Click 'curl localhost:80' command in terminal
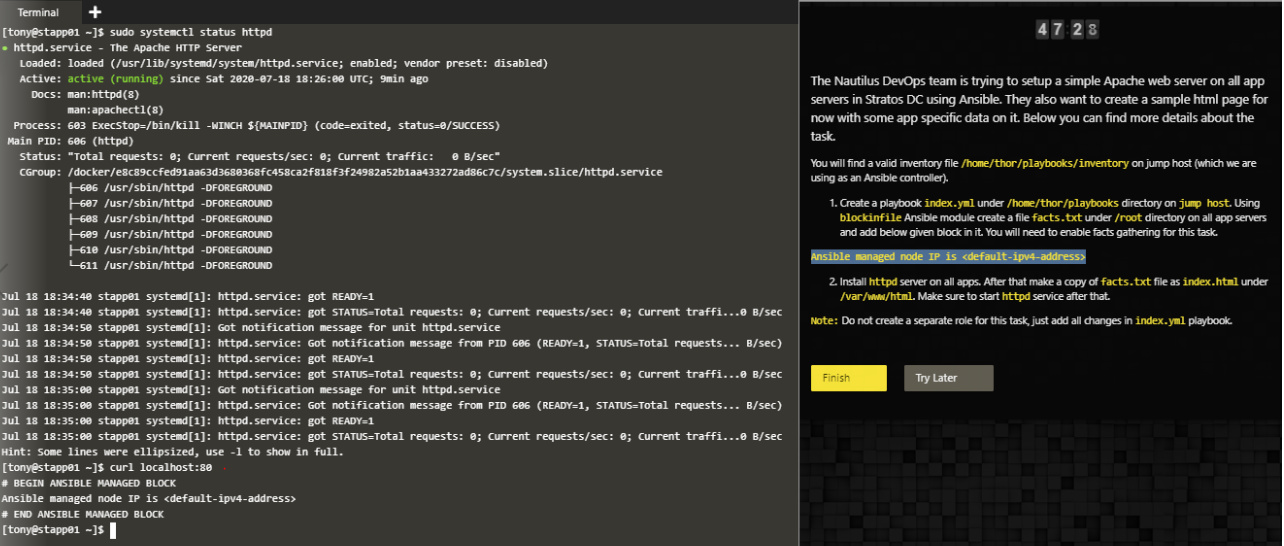Screen dimensions: 1284x546 point(160,468)
